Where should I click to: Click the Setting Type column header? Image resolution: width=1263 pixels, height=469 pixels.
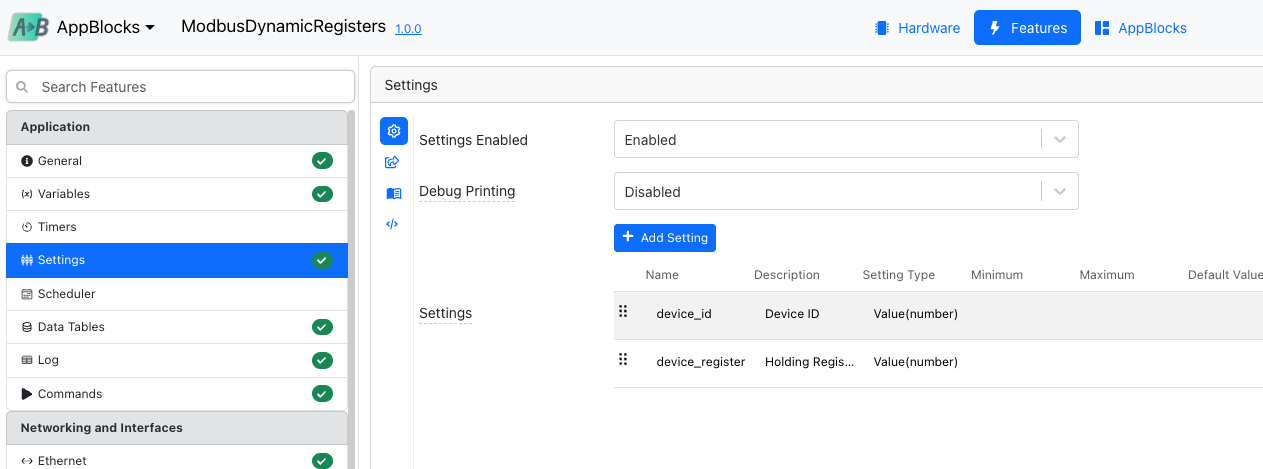pyautogui.click(x=899, y=275)
